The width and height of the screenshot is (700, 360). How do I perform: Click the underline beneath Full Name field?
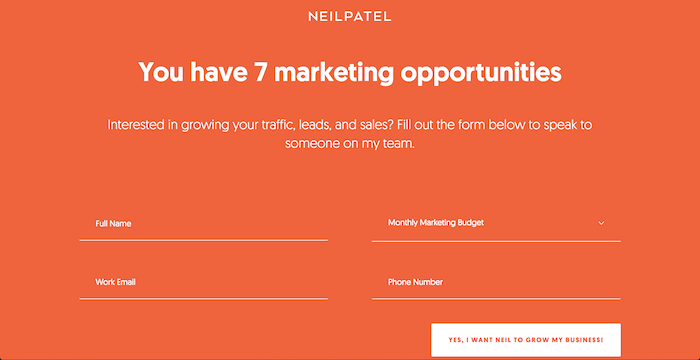pyautogui.click(x=204, y=240)
